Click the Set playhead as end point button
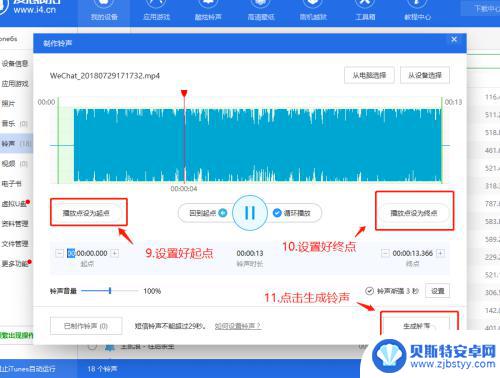The width and height of the screenshot is (500, 378). point(414,213)
